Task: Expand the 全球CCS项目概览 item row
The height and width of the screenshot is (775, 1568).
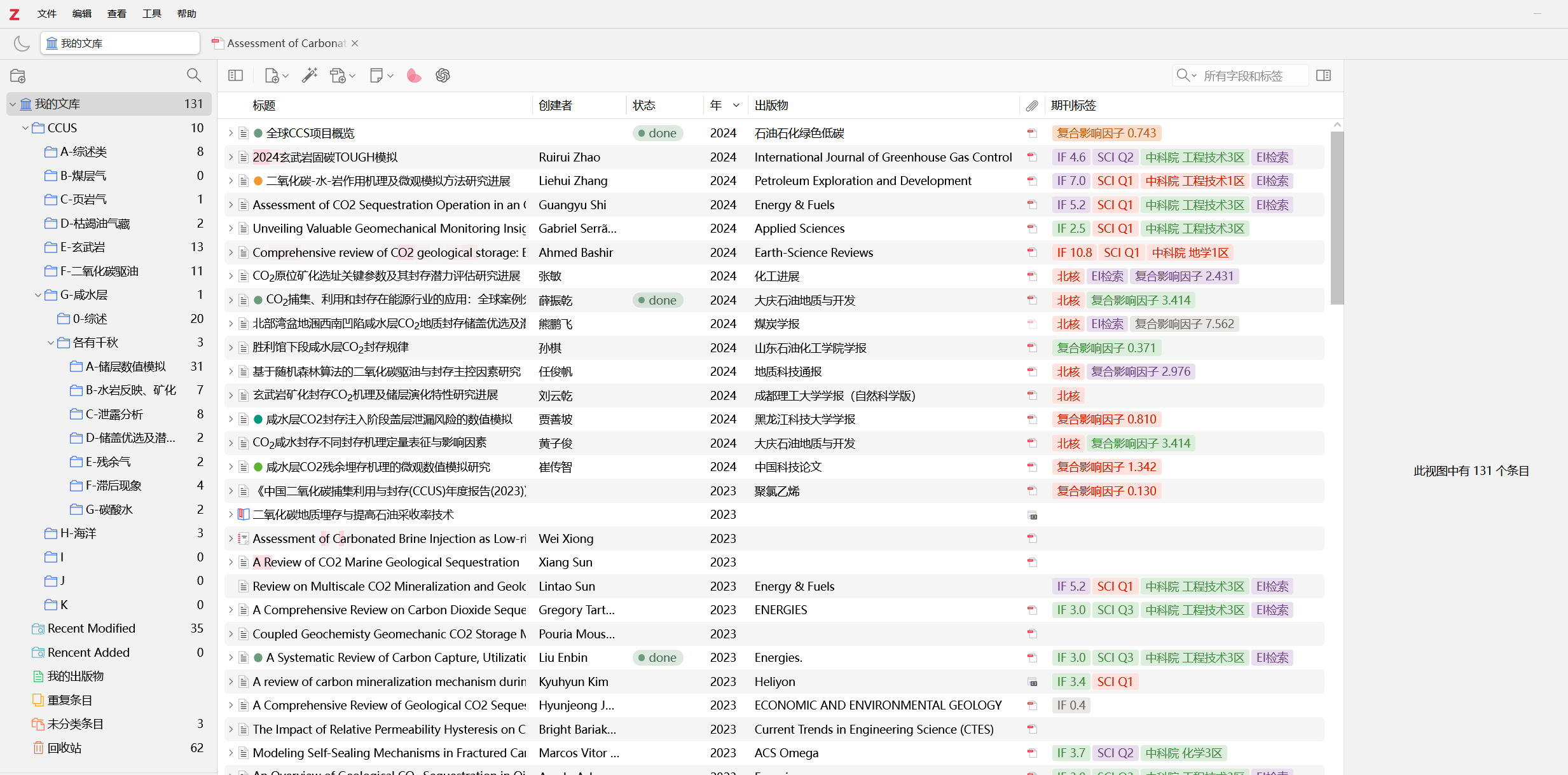Action: tap(231, 134)
